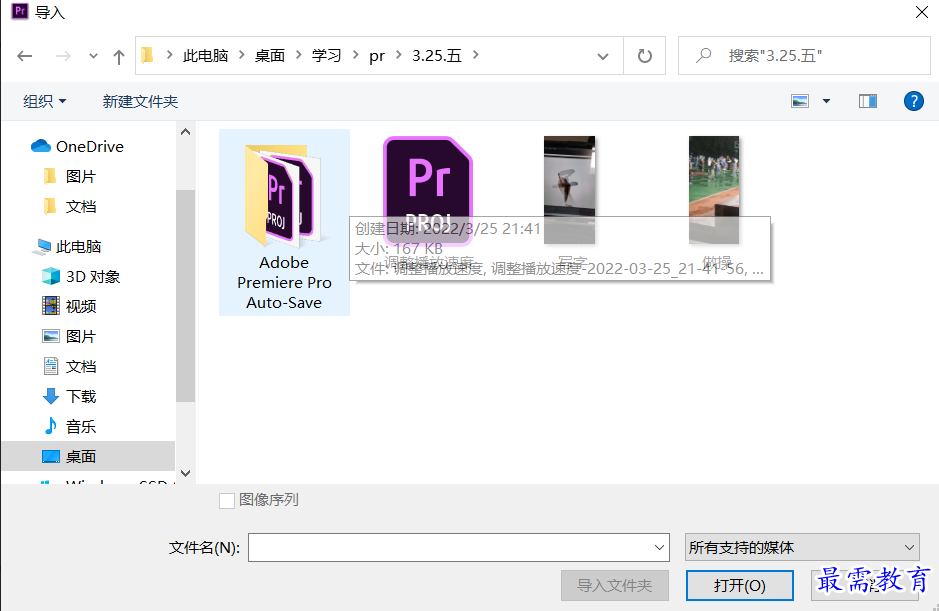Toggle the preview pane
The width and height of the screenshot is (939, 611).
tap(868, 101)
